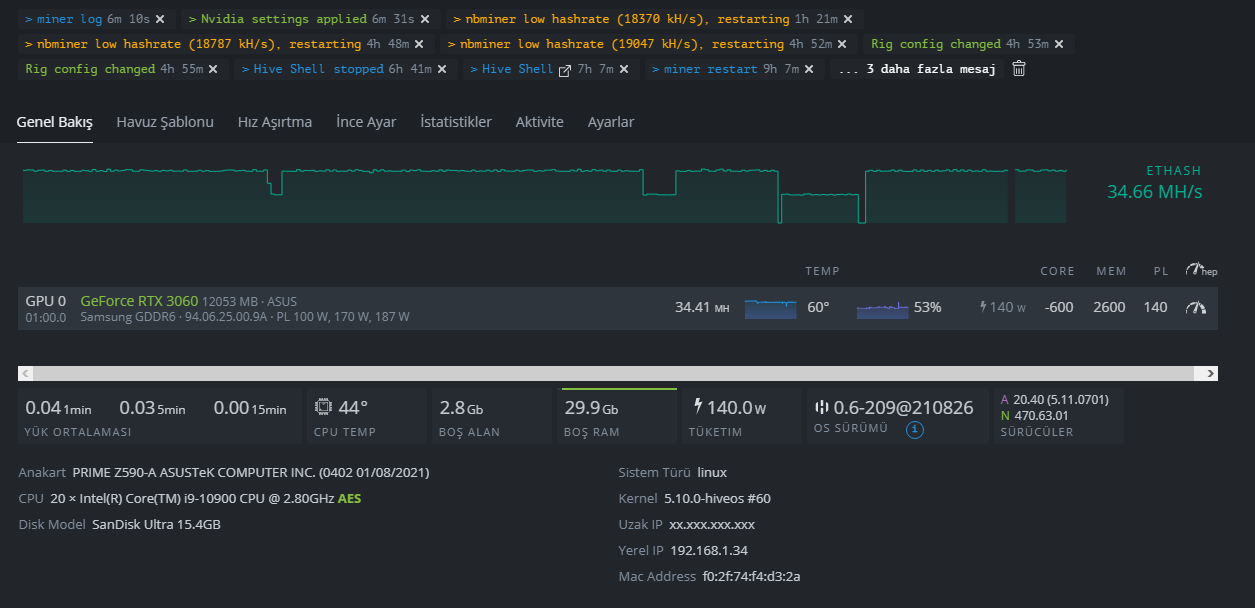Open the Ayarlar tab
The height and width of the screenshot is (608, 1255).
click(x=610, y=122)
